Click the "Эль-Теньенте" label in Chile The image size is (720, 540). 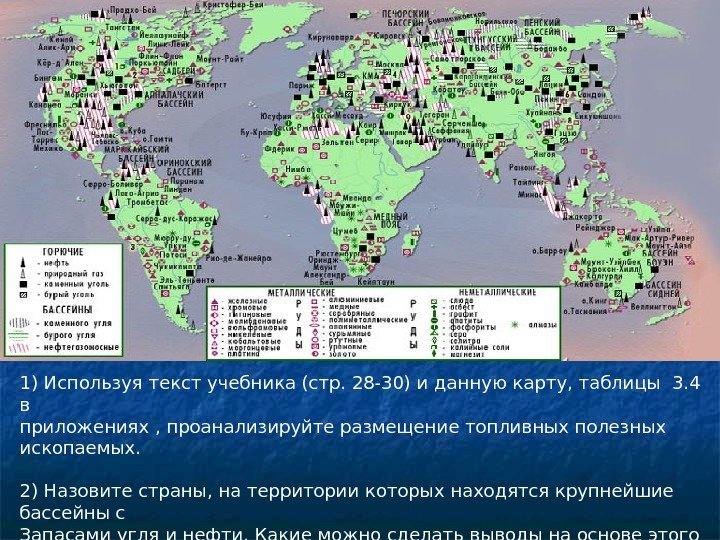186,280
